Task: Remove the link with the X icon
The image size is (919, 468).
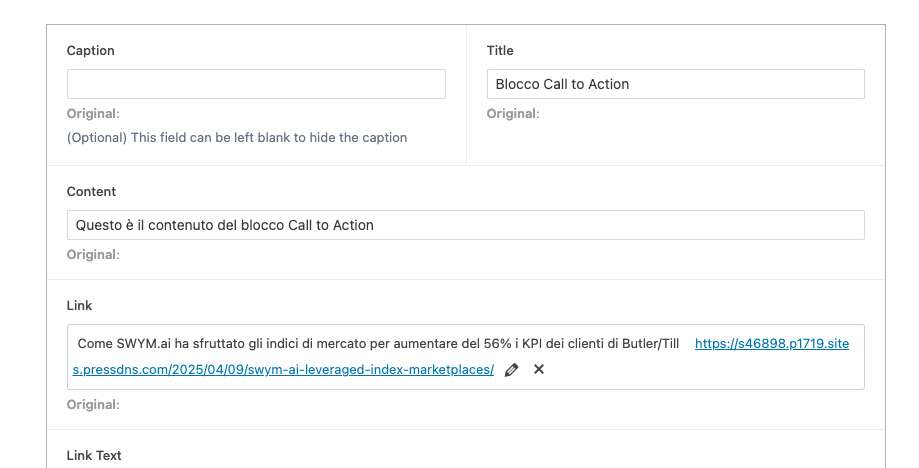Action: pyautogui.click(x=539, y=369)
